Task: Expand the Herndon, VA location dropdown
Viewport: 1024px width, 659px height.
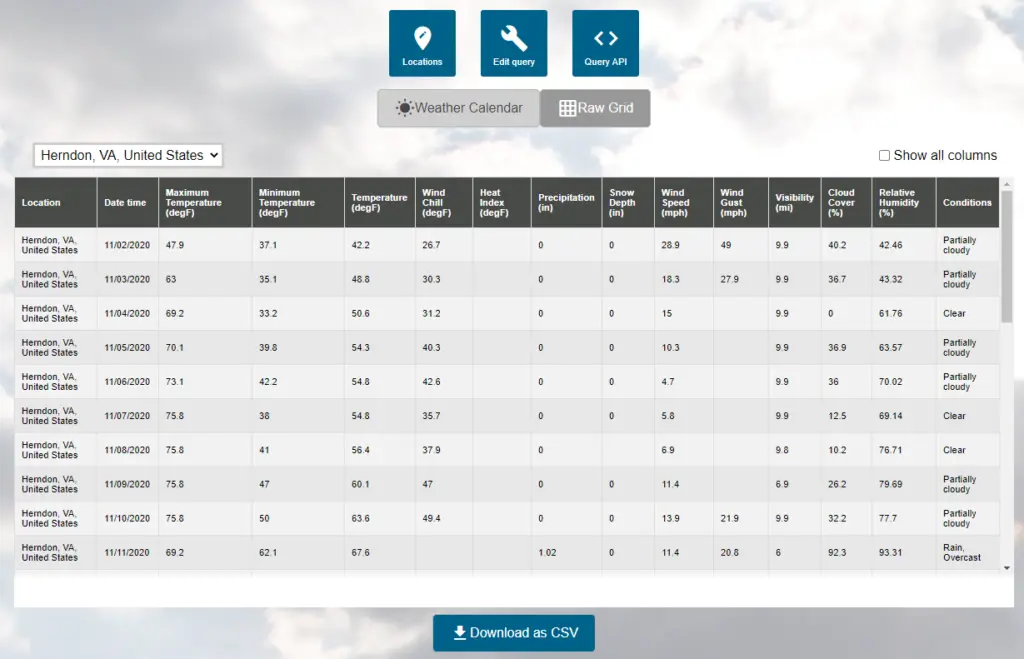Action: pos(128,155)
